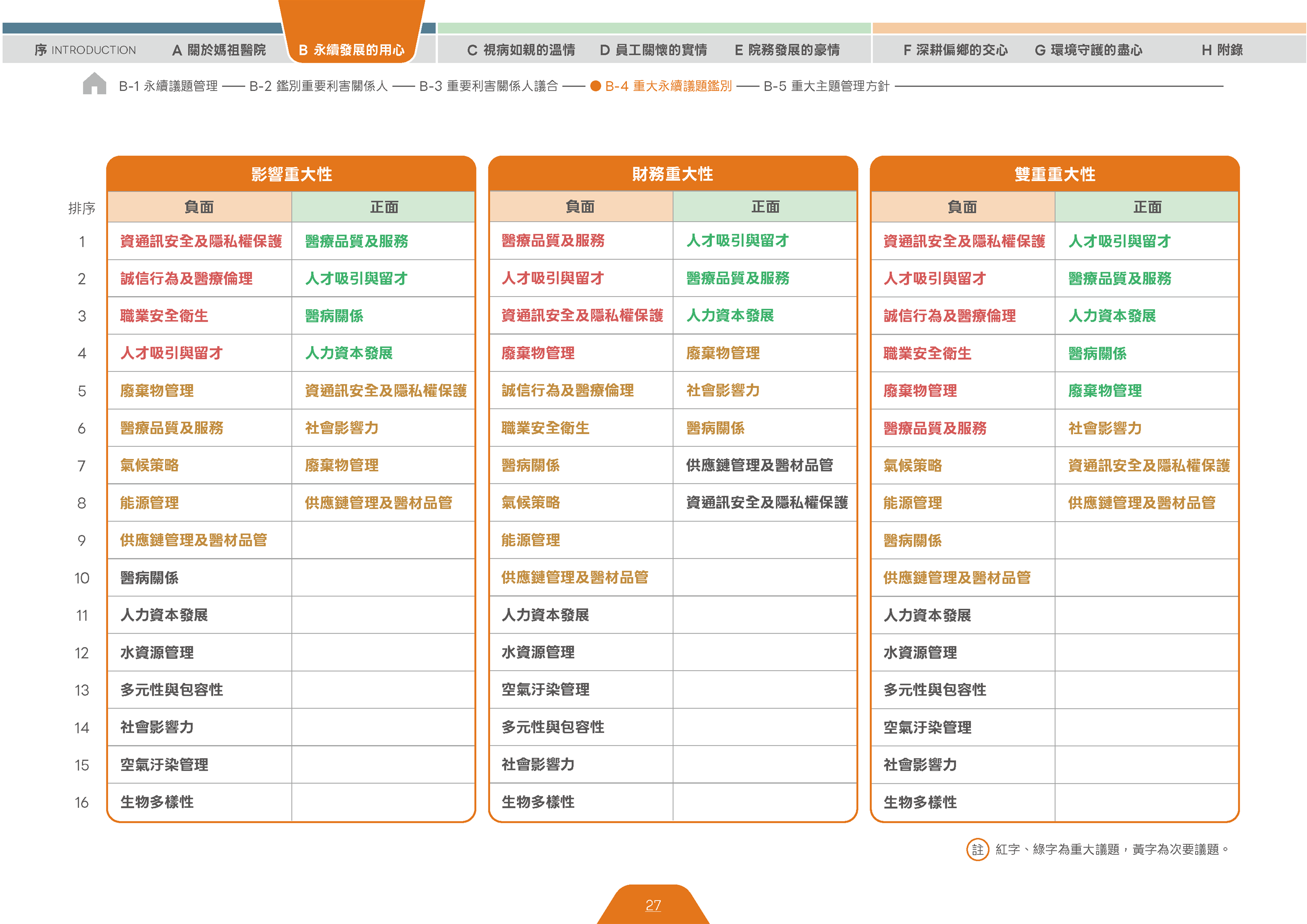Open the 序 INTRODUCTION tab

(85, 50)
